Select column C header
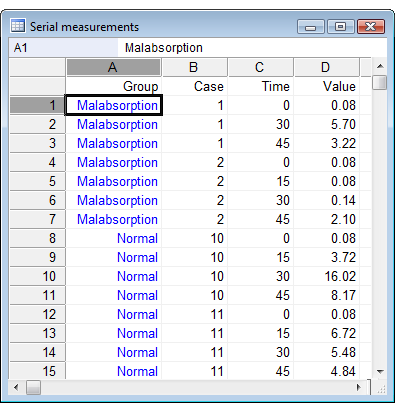Image resolution: width=395 pixels, height=403 pixels. [x=260, y=67]
